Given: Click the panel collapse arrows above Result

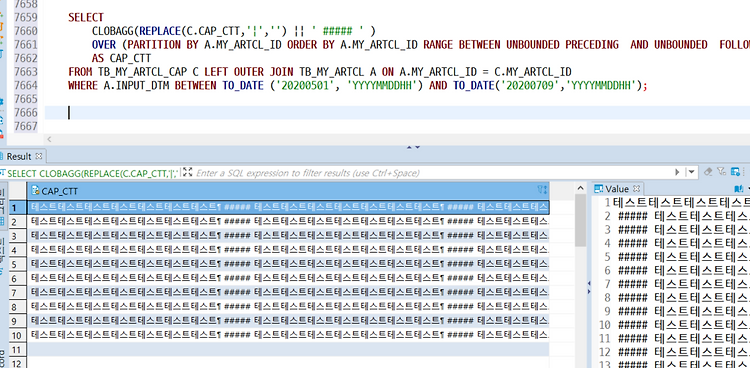Looking at the screenshot, I should tap(413, 147).
